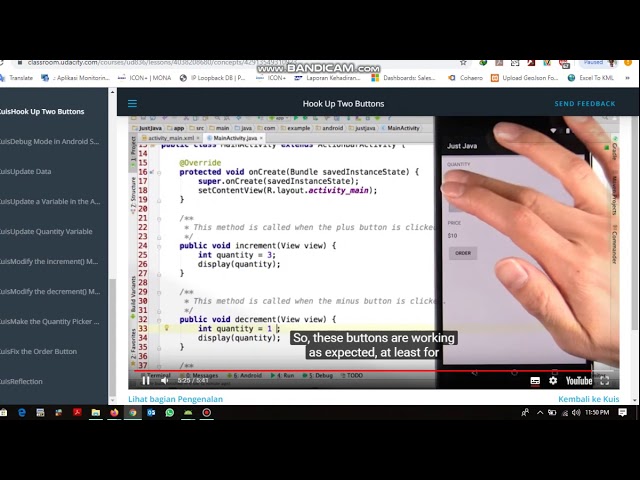Open video settings gear
Viewport: 640px width, 480px height.
click(553, 380)
